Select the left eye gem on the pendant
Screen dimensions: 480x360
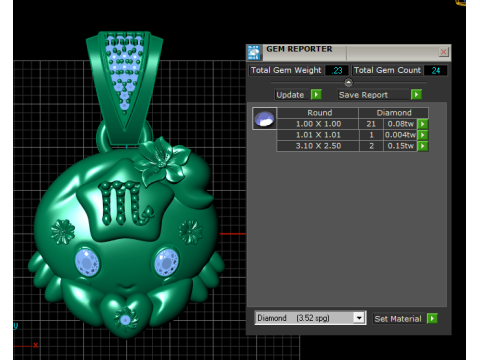(87, 262)
